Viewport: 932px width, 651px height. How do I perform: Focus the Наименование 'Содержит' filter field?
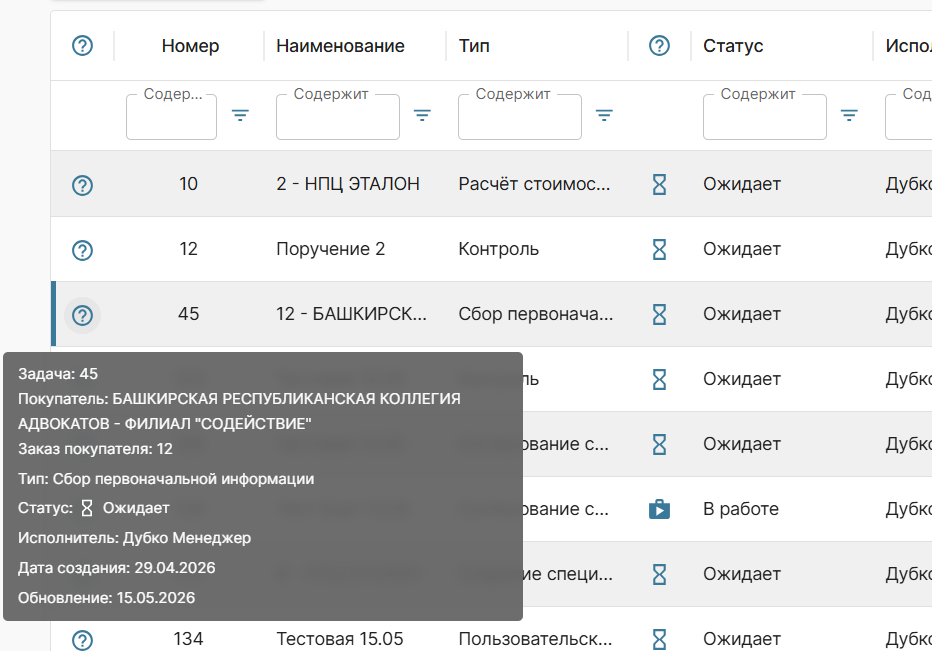coord(338,117)
